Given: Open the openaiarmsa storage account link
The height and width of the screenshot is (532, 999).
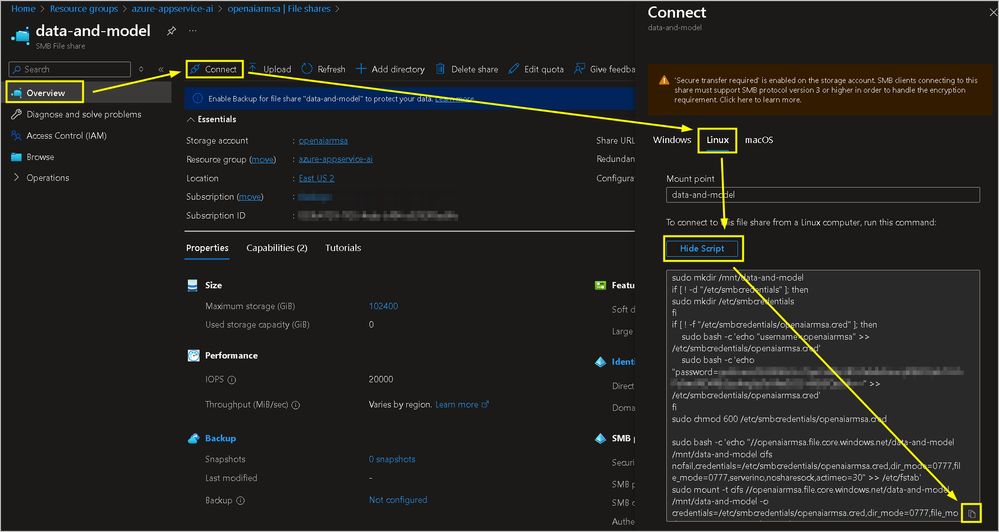Looking at the screenshot, I should click(323, 141).
